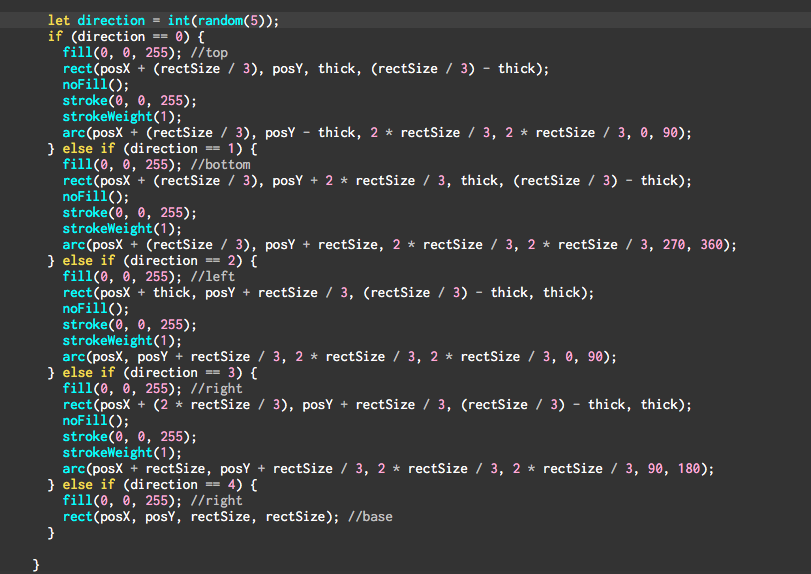Click noFill() inside the direction == 0 block
This screenshot has height=574, width=811.
pyautogui.click(x=96, y=85)
